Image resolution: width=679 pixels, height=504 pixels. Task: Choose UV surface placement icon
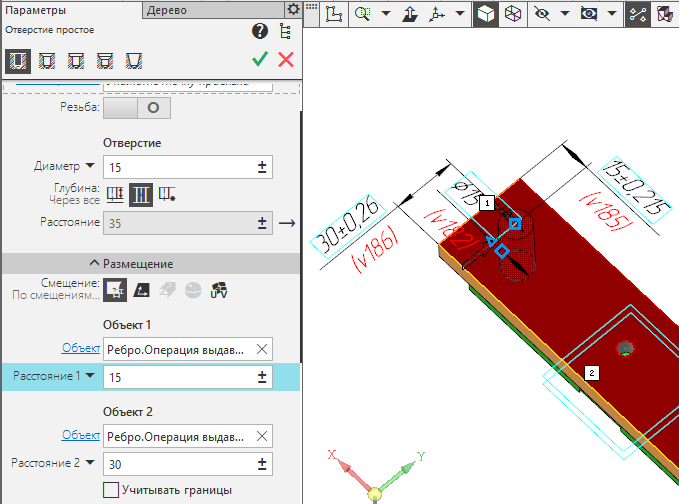(219, 290)
